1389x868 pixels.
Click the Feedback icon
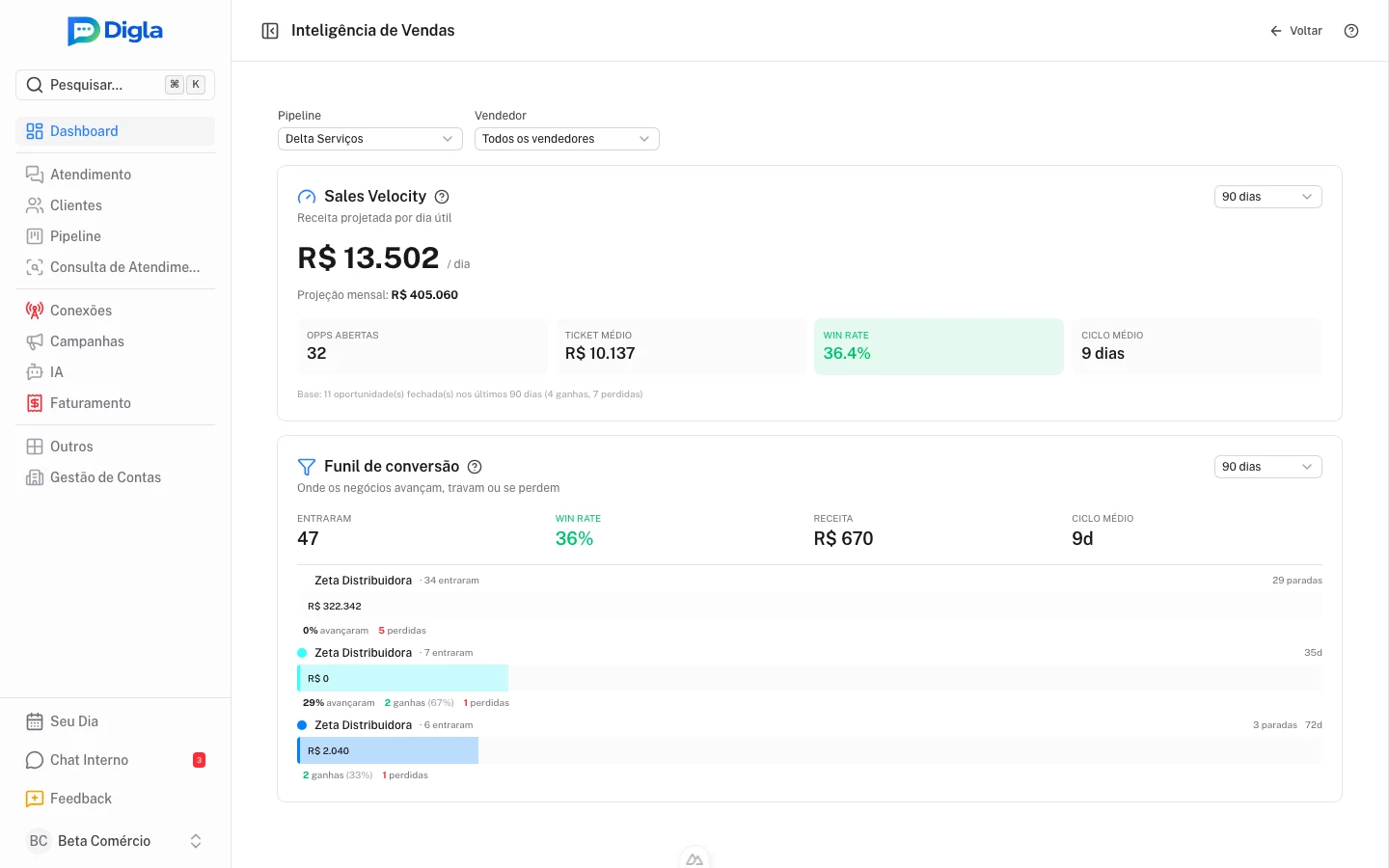point(35,799)
